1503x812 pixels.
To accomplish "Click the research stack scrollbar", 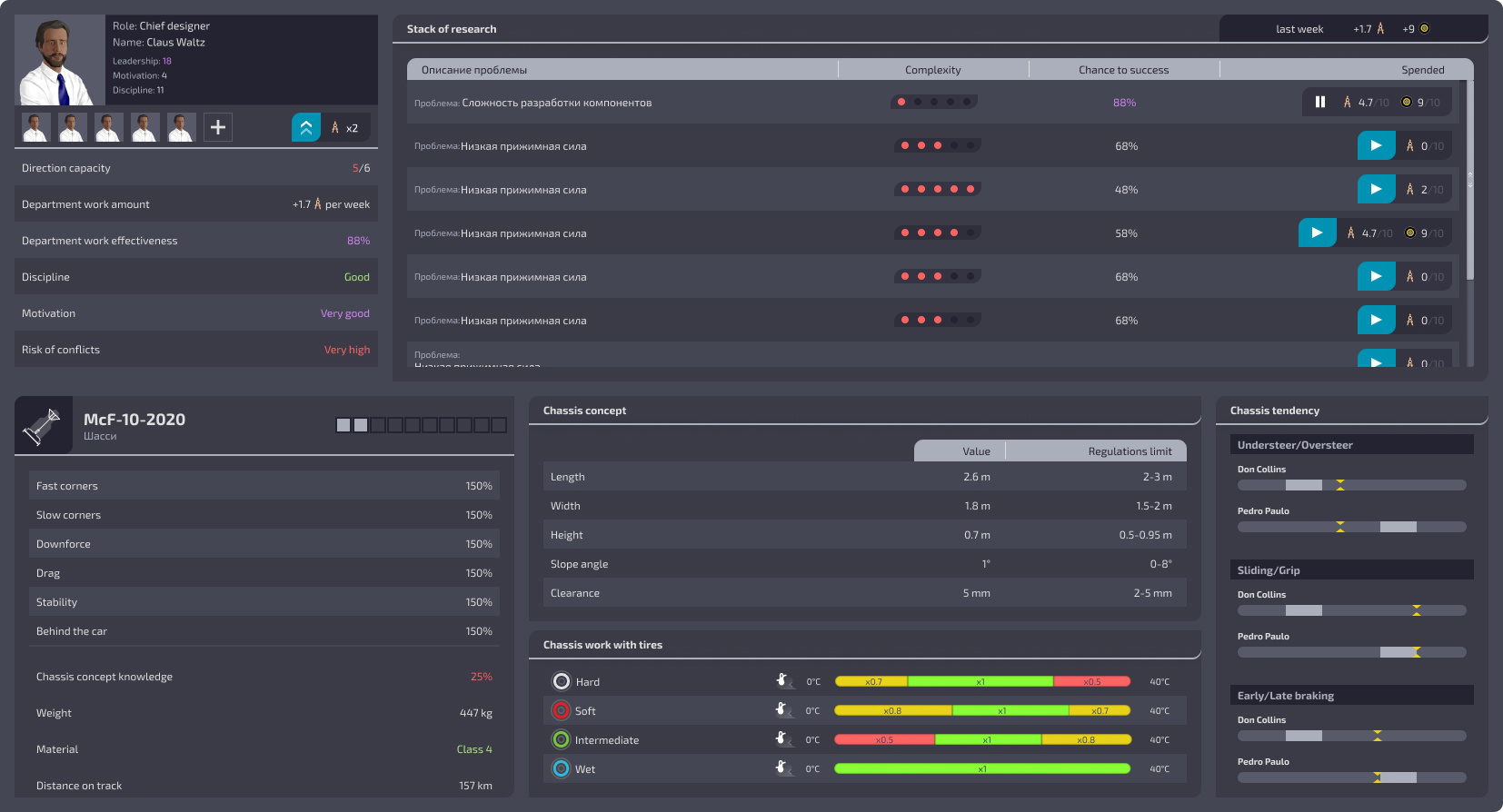I will (1469, 182).
